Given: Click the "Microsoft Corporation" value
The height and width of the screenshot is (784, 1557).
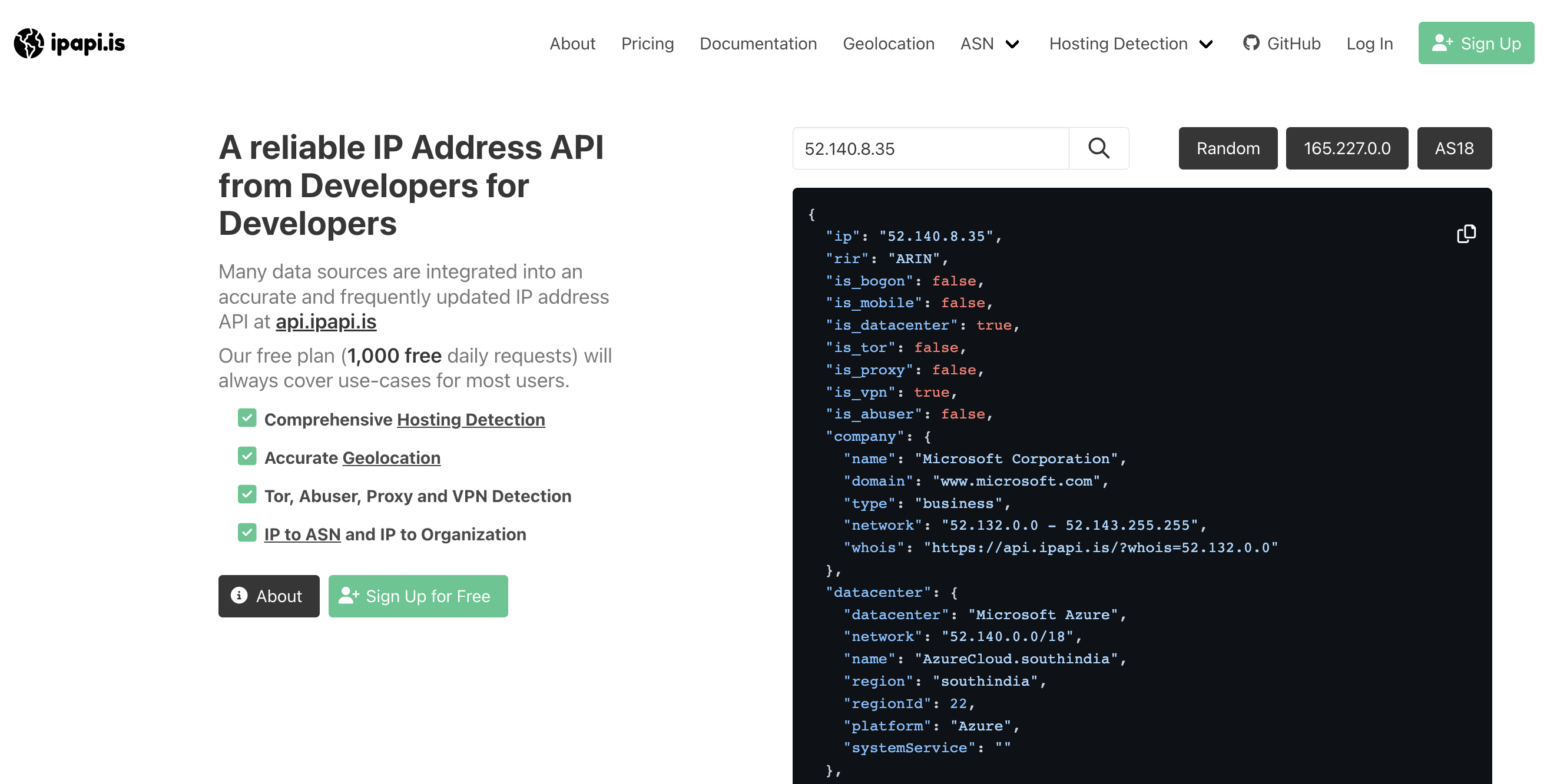Looking at the screenshot, I should [x=1016, y=459].
